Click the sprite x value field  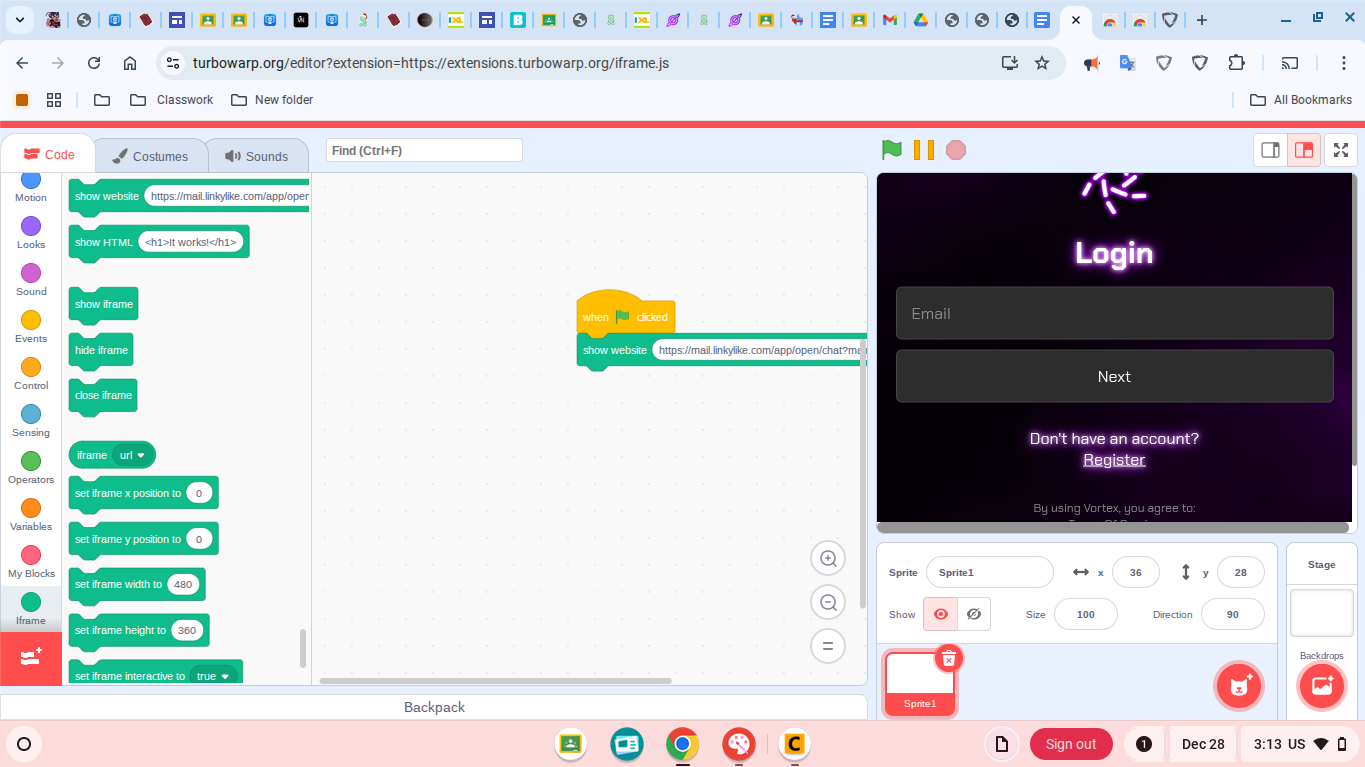pos(1135,572)
